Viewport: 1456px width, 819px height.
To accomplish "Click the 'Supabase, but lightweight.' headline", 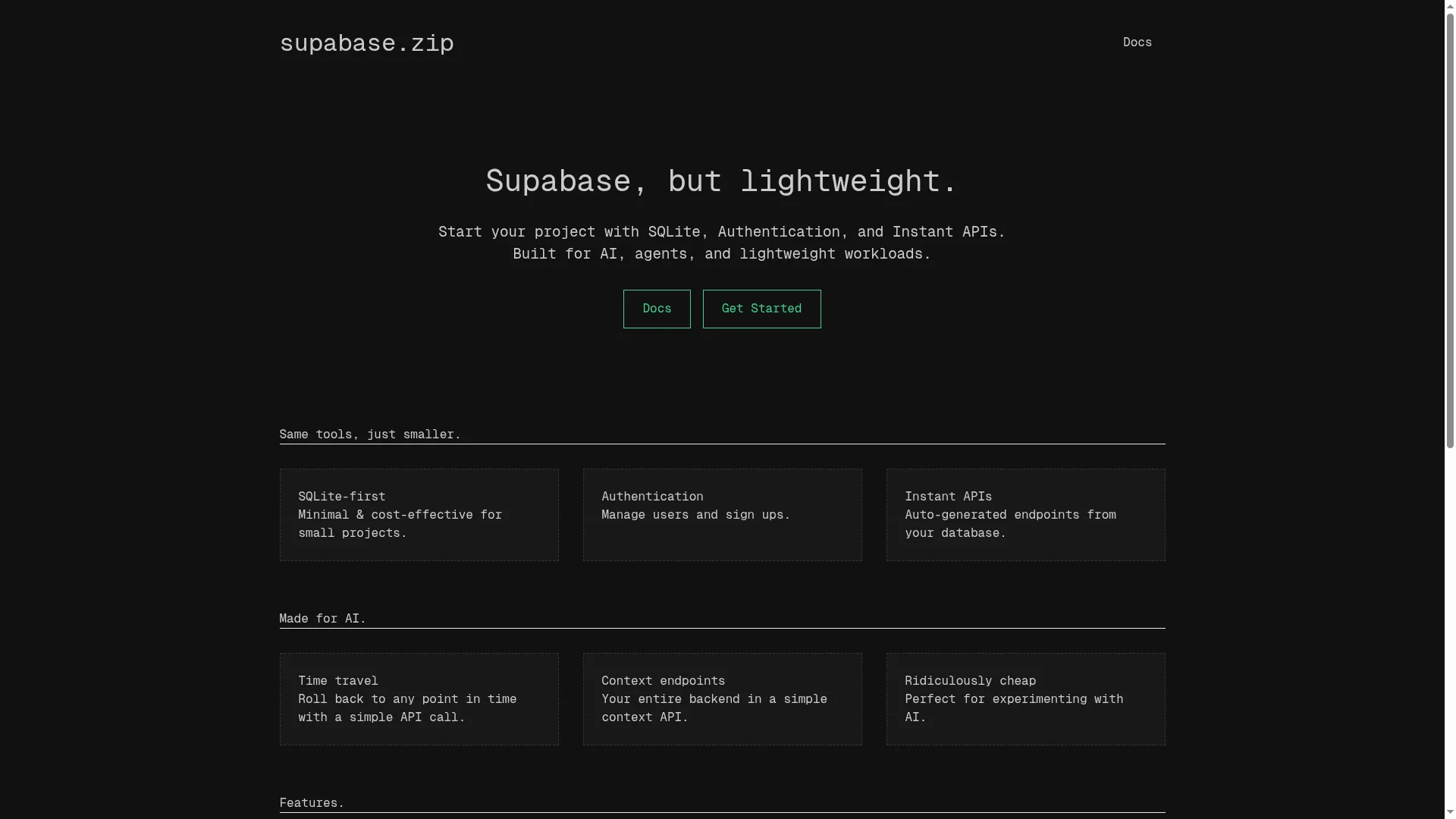I will pos(722,182).
